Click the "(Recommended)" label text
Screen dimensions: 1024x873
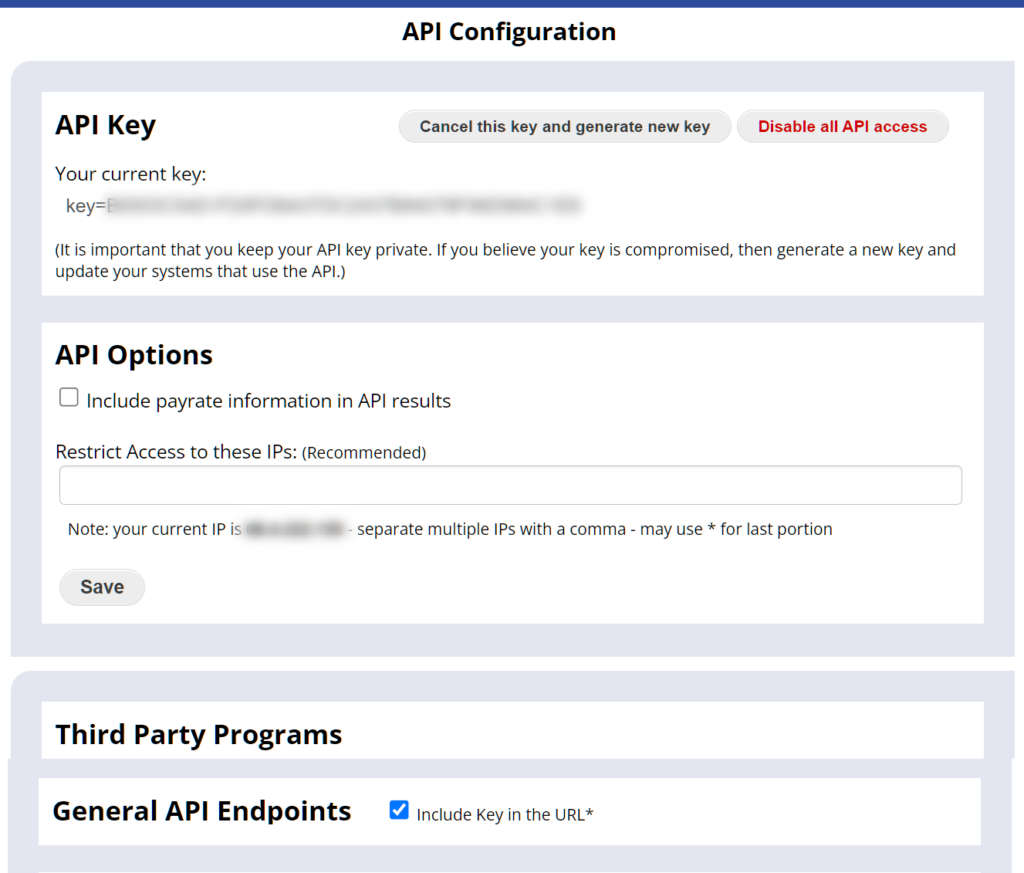364,452
